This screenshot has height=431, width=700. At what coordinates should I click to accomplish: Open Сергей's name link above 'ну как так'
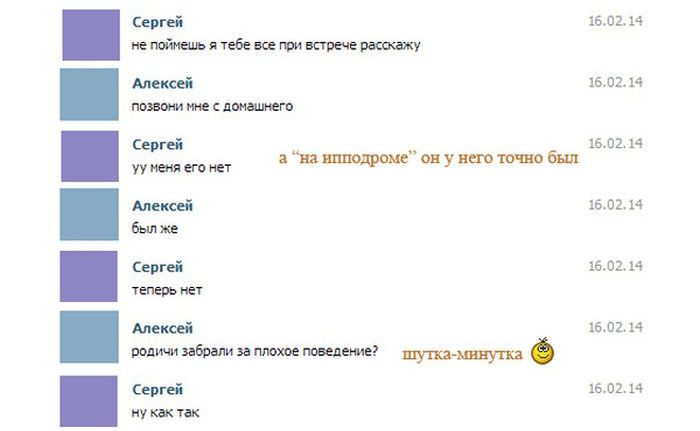point(158,389)
